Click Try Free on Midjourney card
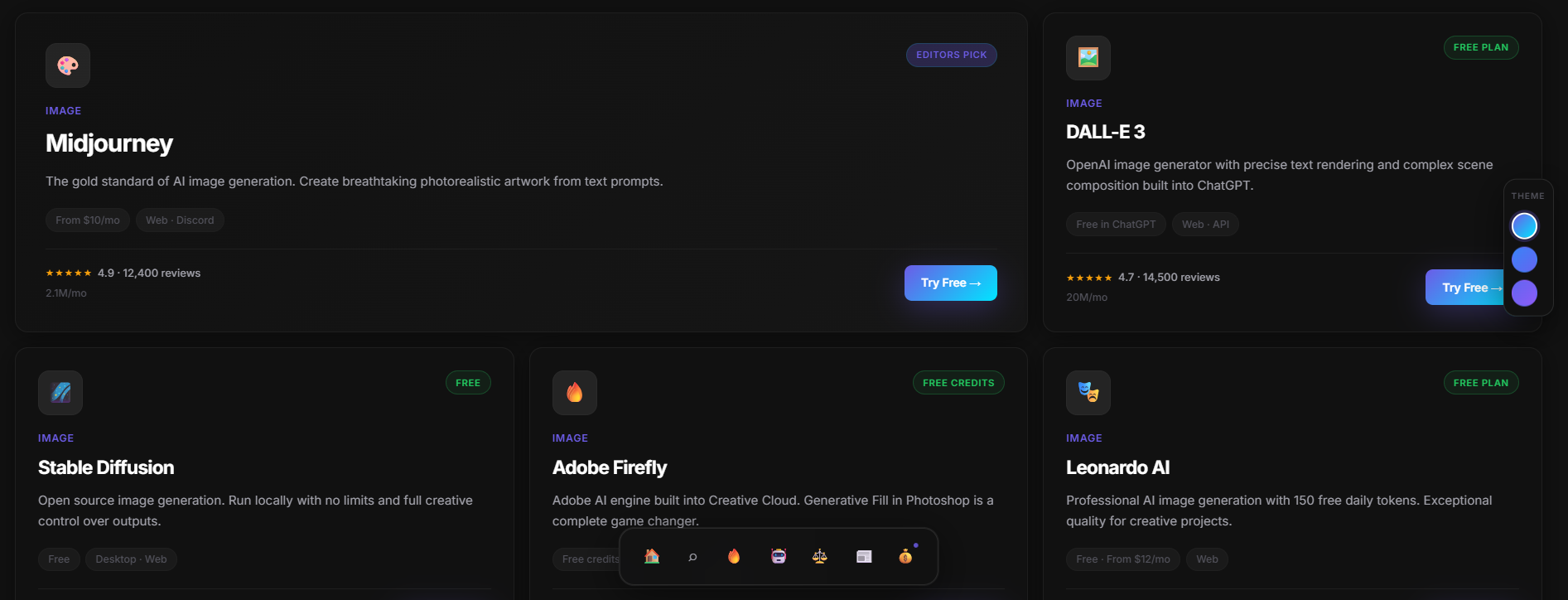 click(x=951, y=283)
